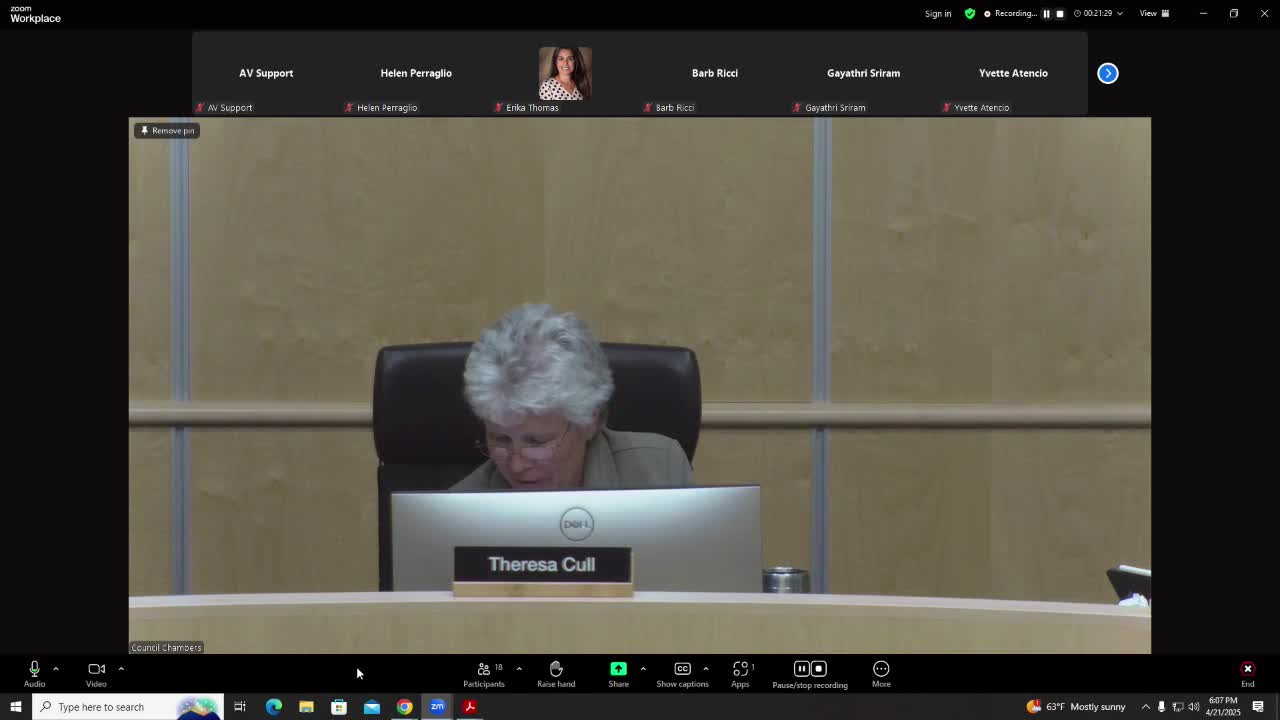
Task: Open Task View from the taskbar
Action: pos(240,707)
